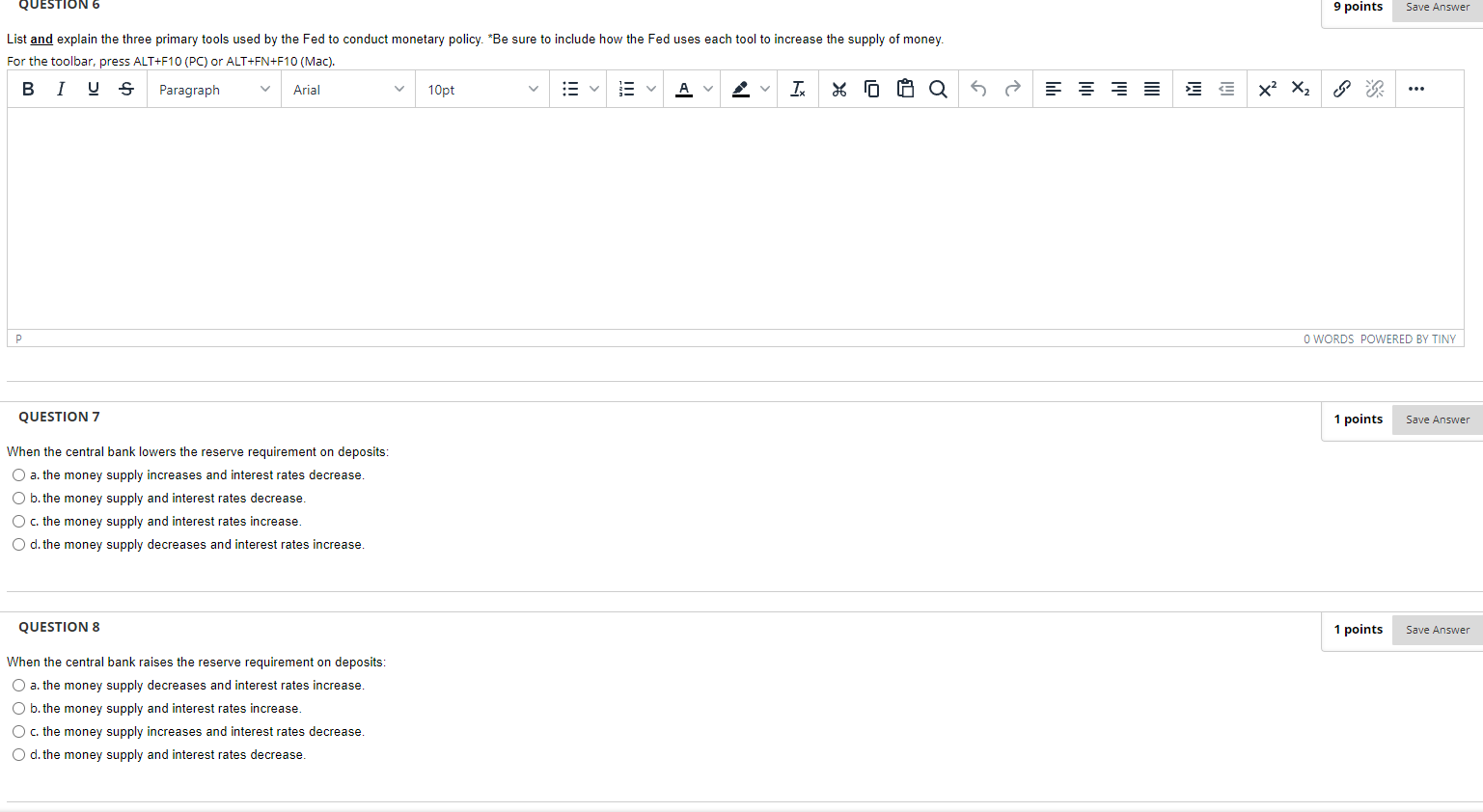Image resolution: width=1483 pixels, height=812 pixels.
Task: Cut the selected text with scissors icon
Action: [x=839, y=90]
